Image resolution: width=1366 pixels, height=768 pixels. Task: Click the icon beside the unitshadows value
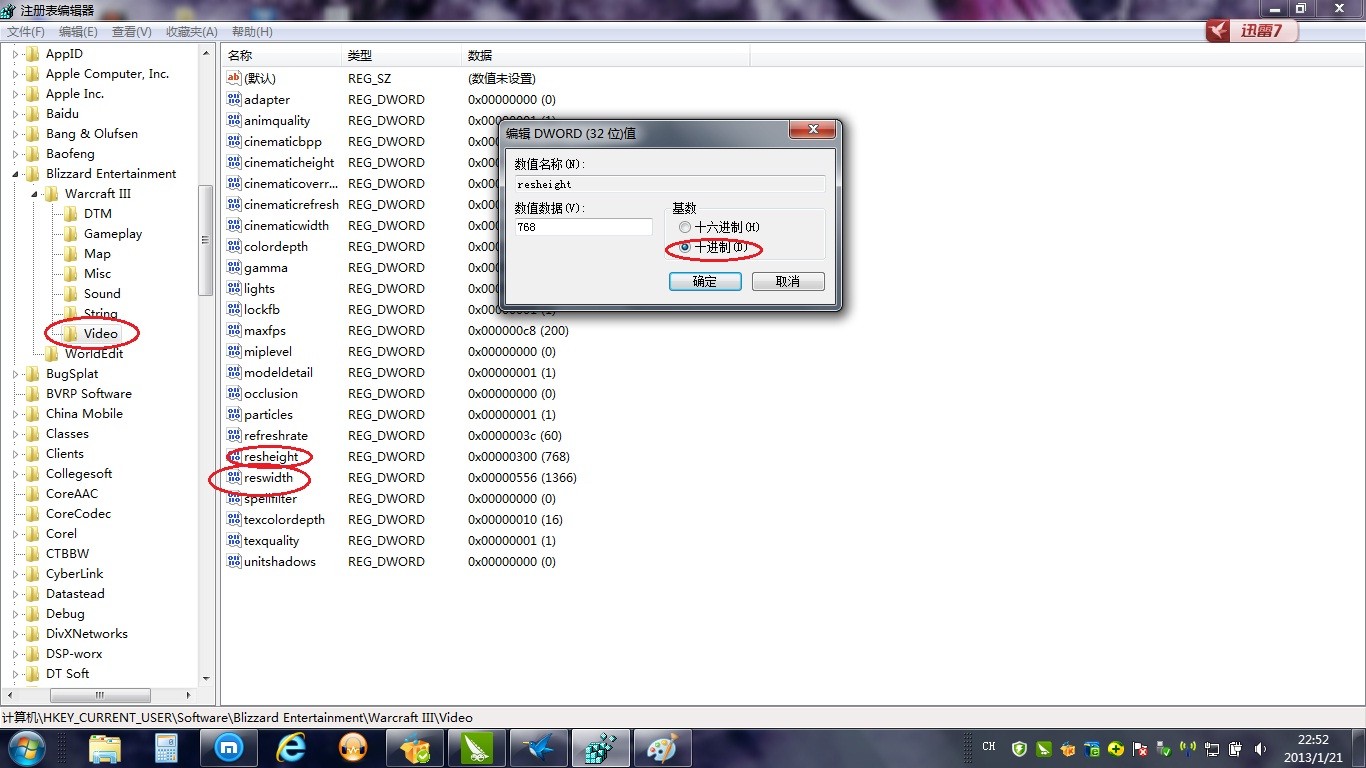coord(235,561)
